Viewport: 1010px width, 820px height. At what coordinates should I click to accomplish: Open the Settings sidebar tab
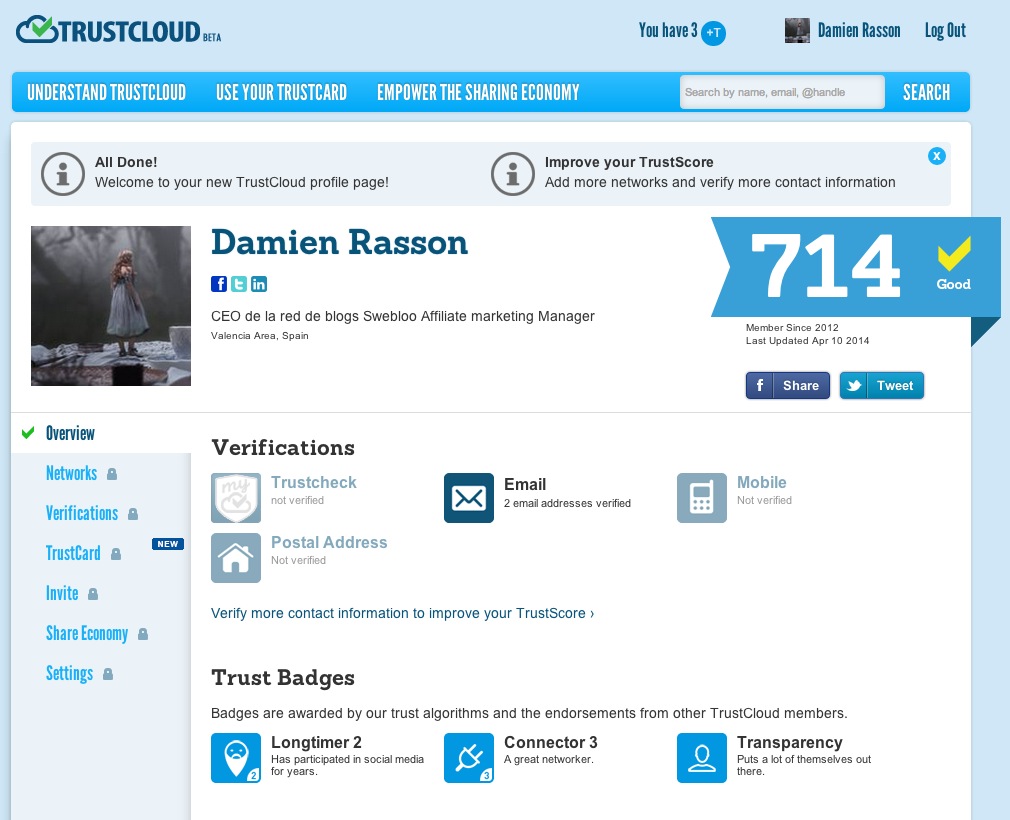[x=69, y=673]
